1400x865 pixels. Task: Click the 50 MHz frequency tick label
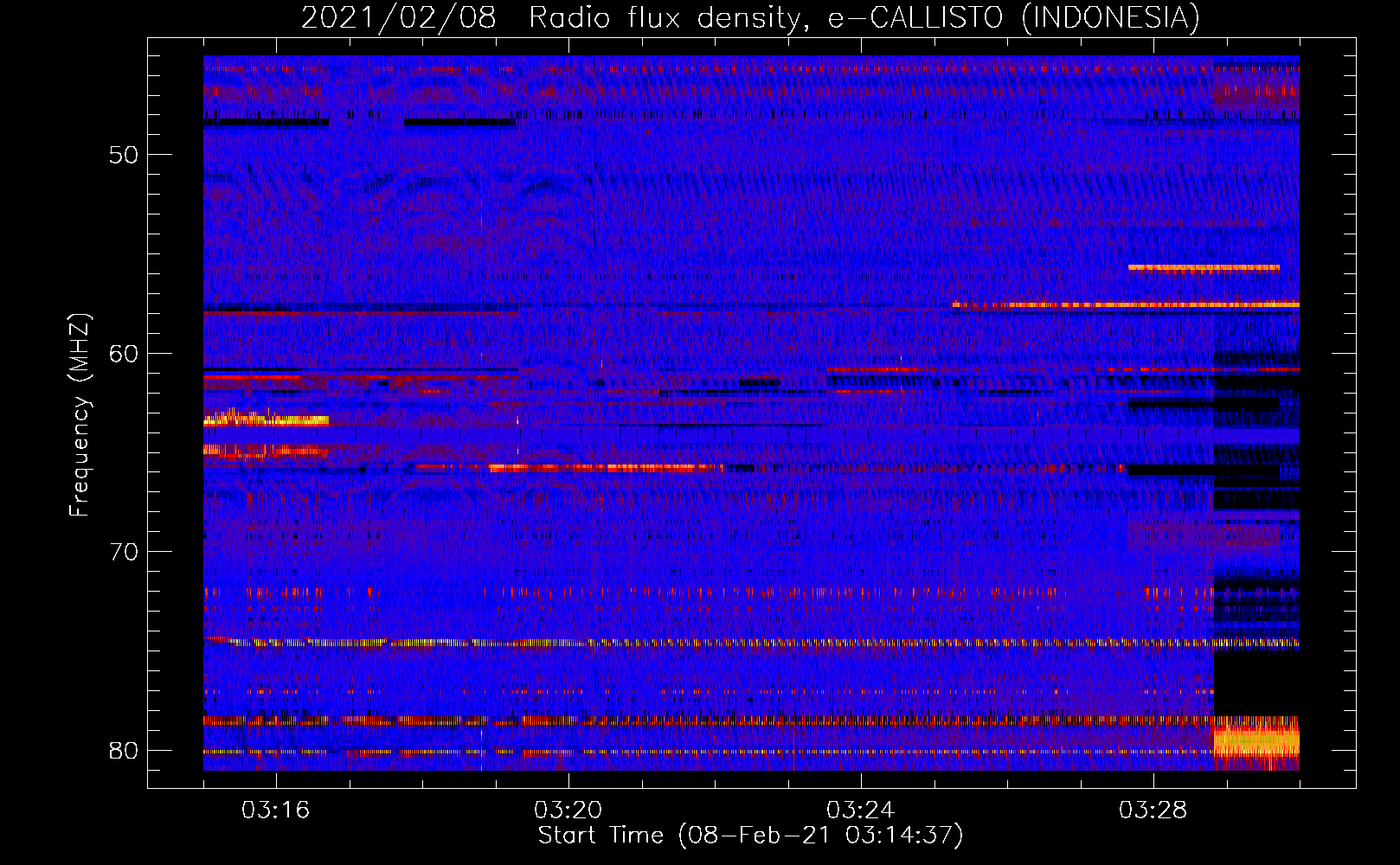124,155
